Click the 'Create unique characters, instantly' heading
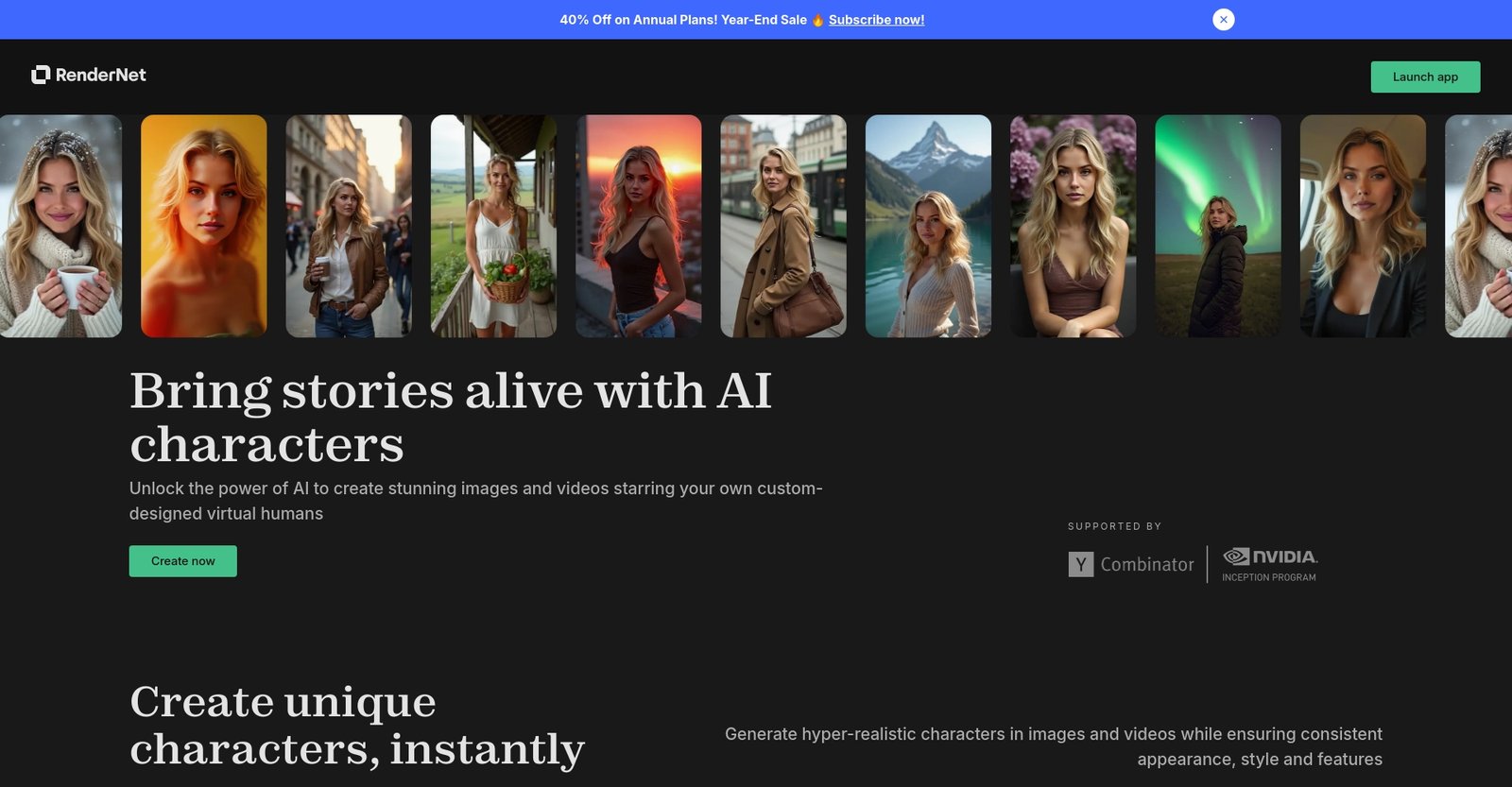Screen dimensions: 1512x787 pos(357,726)
